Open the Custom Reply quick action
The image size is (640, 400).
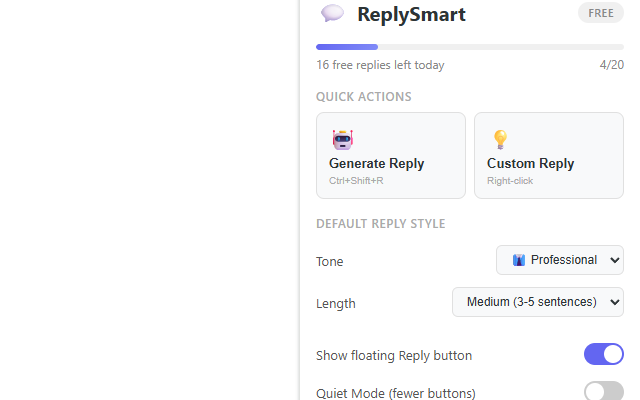pyautogui.click(x=549, y=156)
